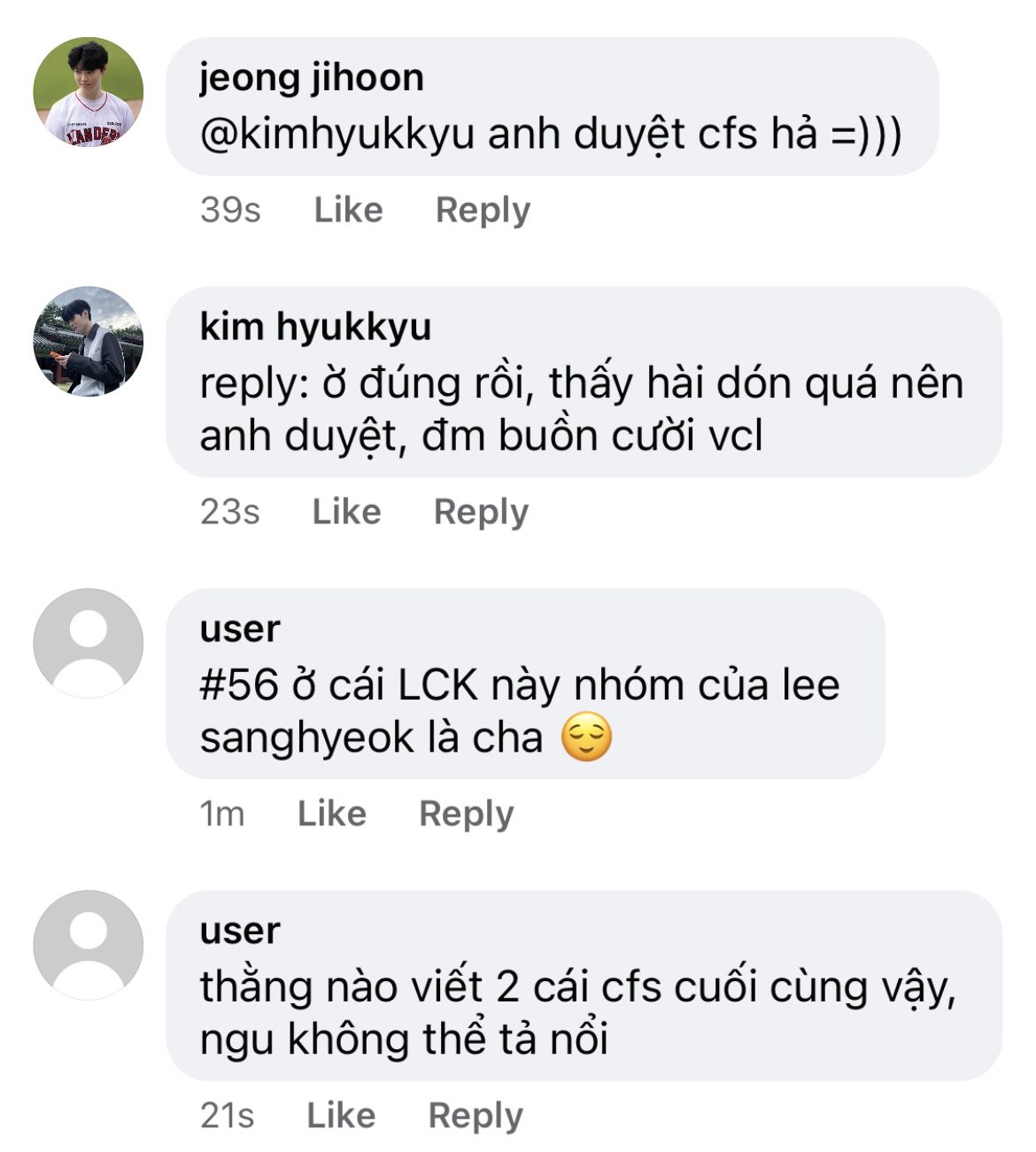The height and width of the screenshot is (1152, 1036).
Task: Reply to the #56 LCK comment
Action: [466, 815]
